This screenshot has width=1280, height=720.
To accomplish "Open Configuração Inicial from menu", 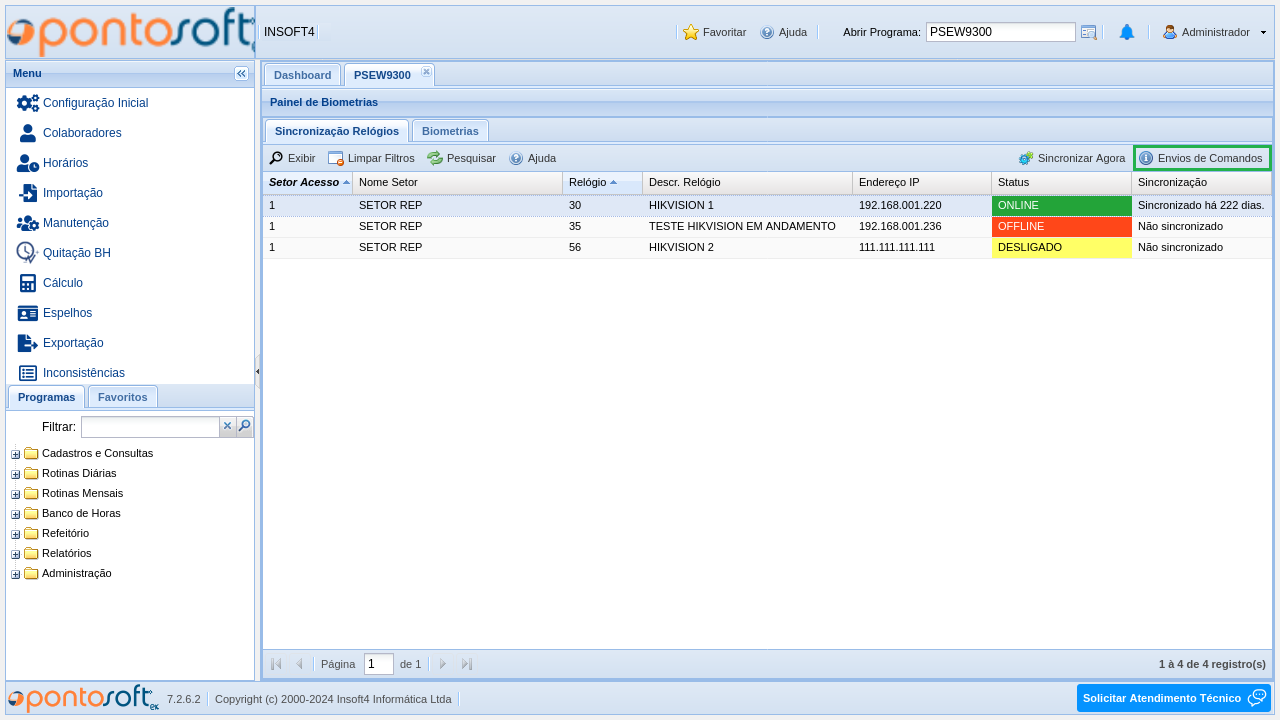I will tap(95, 103).
